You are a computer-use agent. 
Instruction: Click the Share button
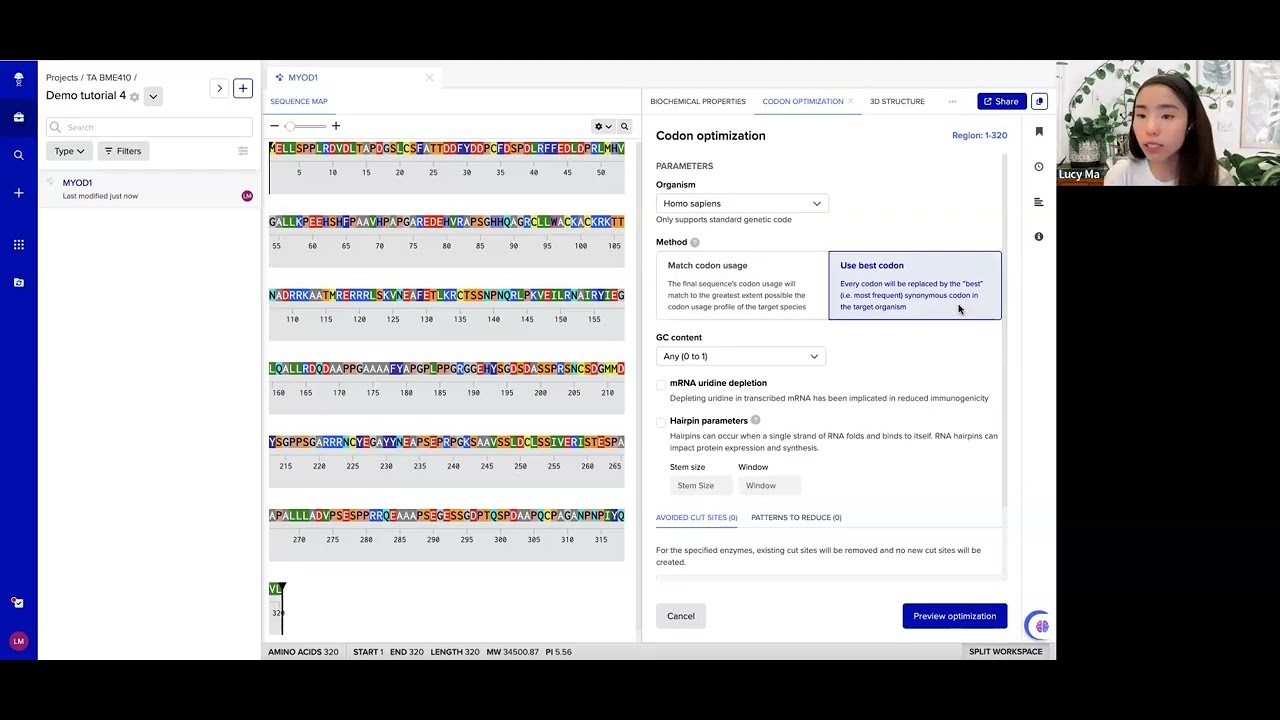click(x=1002, y=101)
